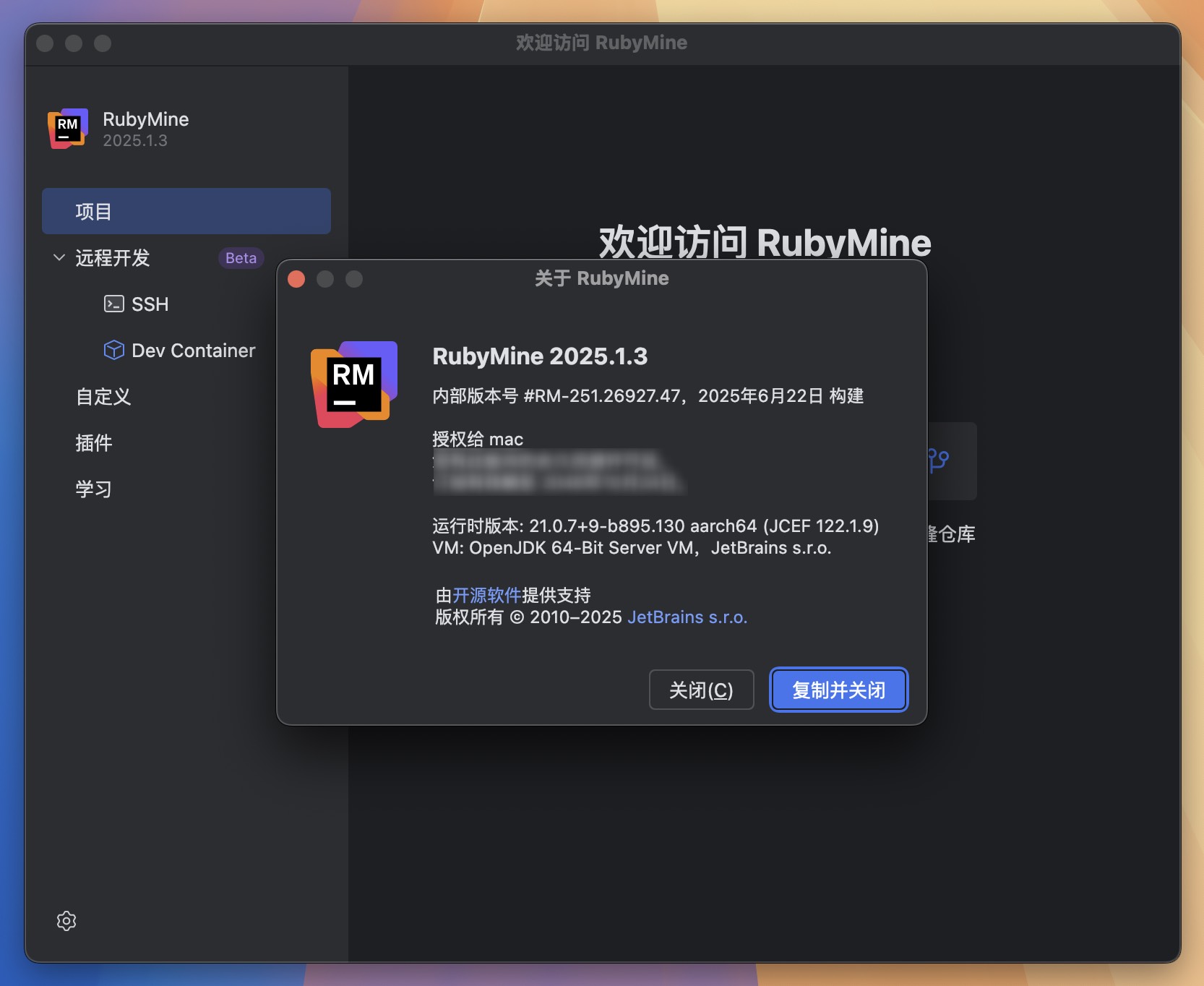Viewport: 1204px width, 986px height.
Task: Select the 项目 sidebar item
Action: [186, 211]
